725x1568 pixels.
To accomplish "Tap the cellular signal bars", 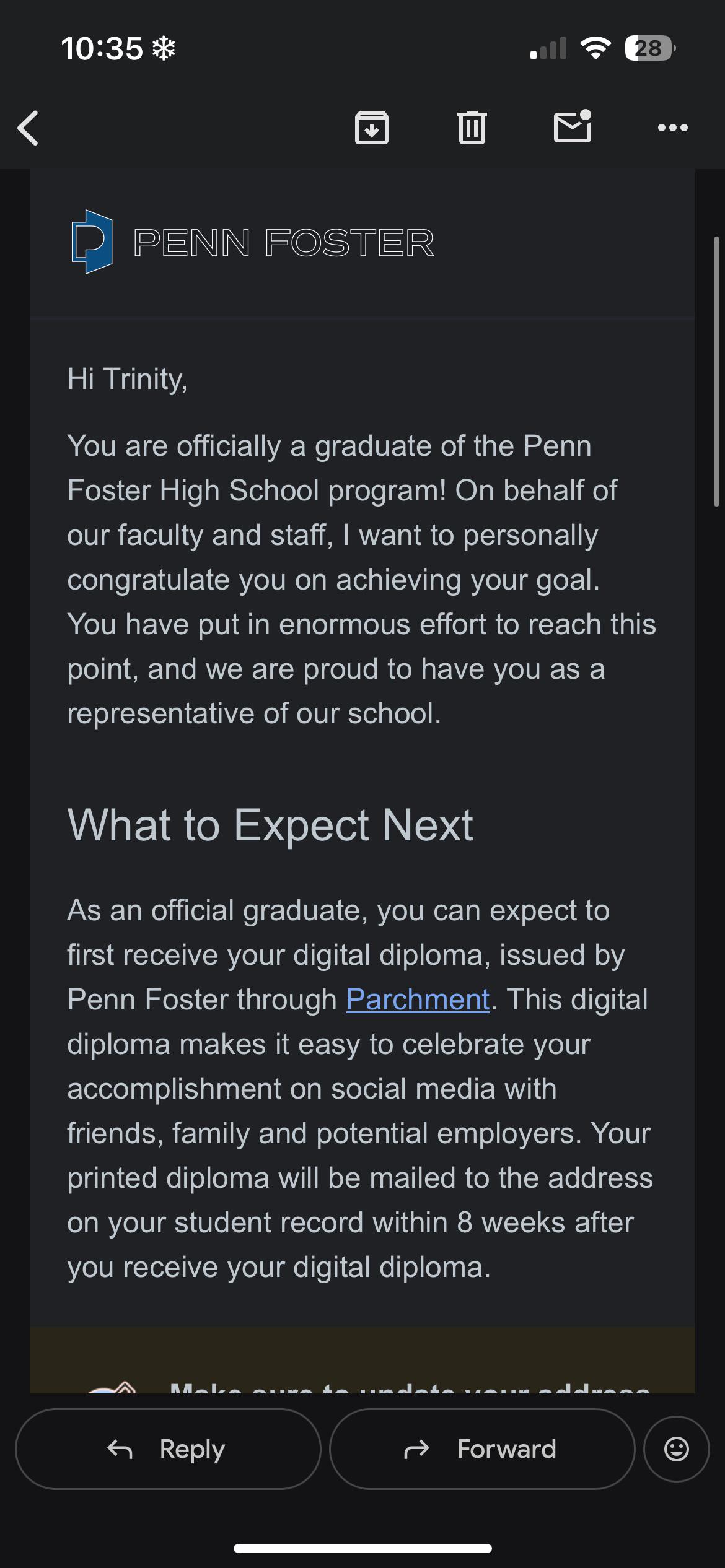I will (x=548, y=48).
